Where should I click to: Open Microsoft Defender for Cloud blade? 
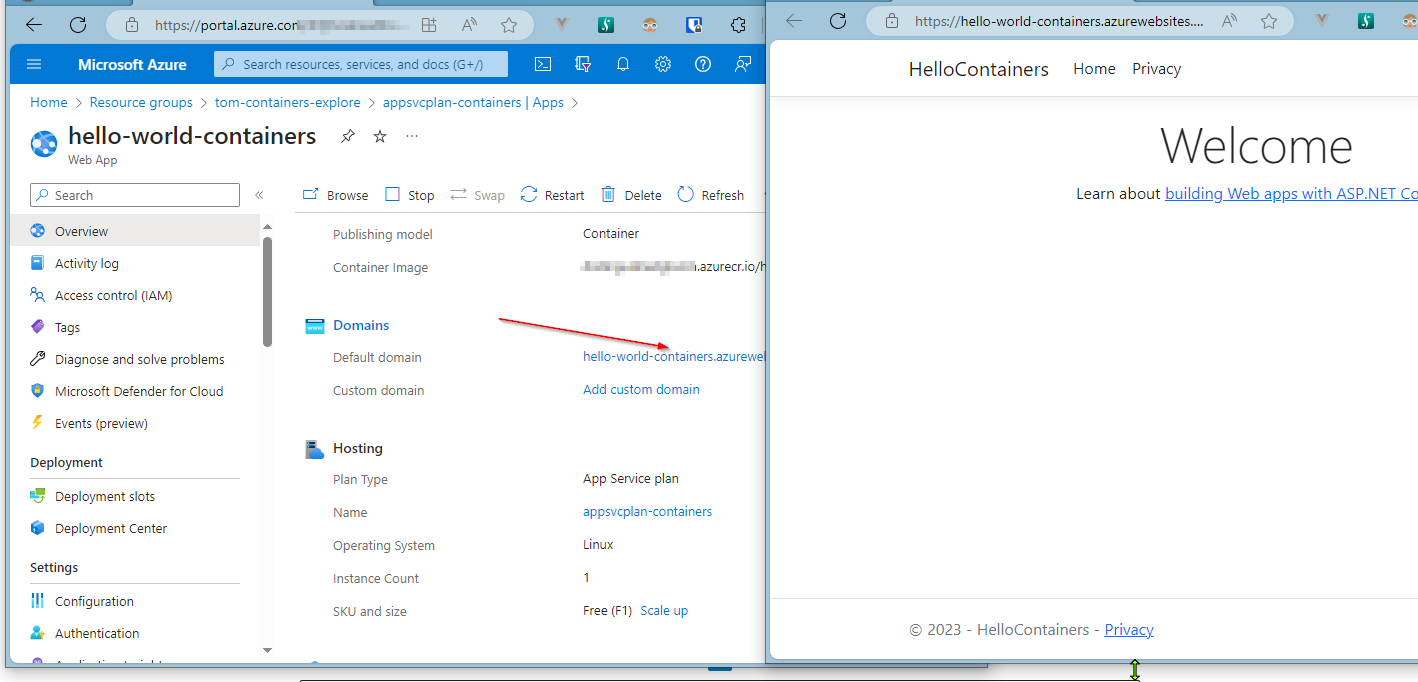[139, 390]
